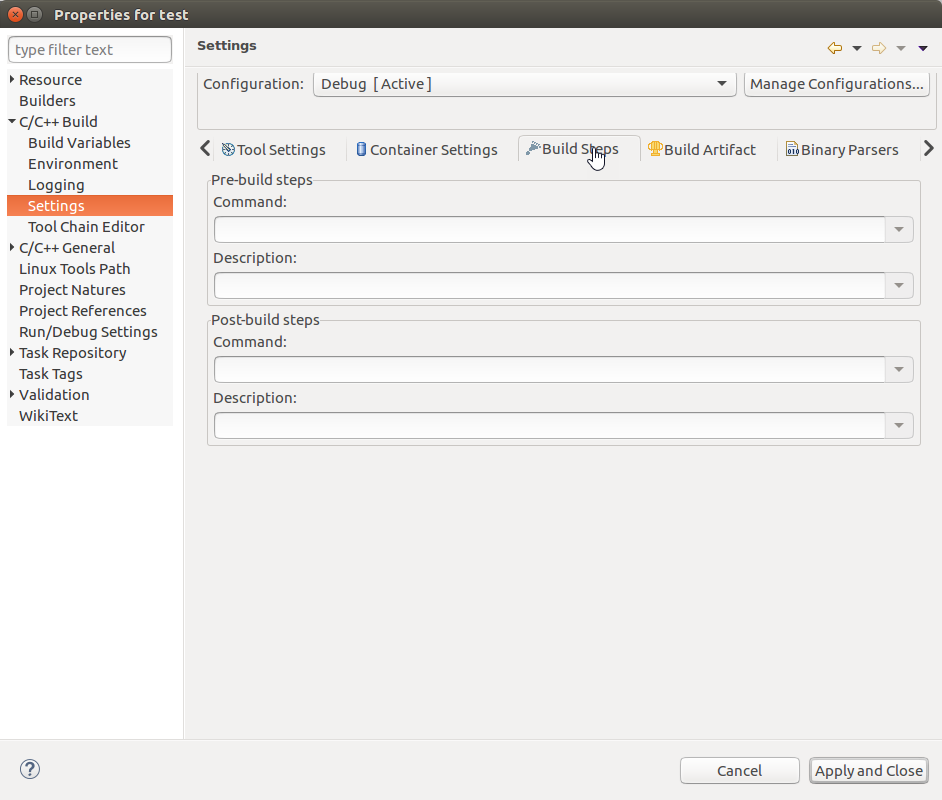
Task: Expand the Resource tree node
Action: pyautogui.click(x=11, y=79)
